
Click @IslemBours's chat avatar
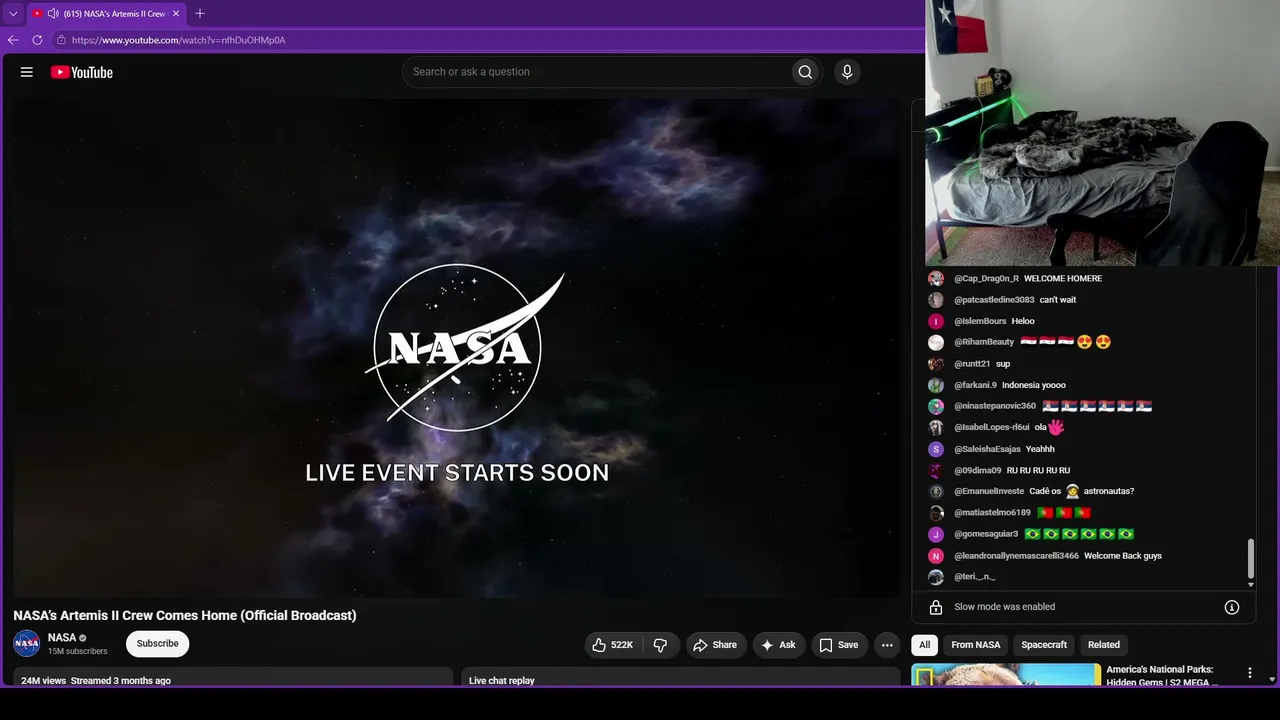936,321
